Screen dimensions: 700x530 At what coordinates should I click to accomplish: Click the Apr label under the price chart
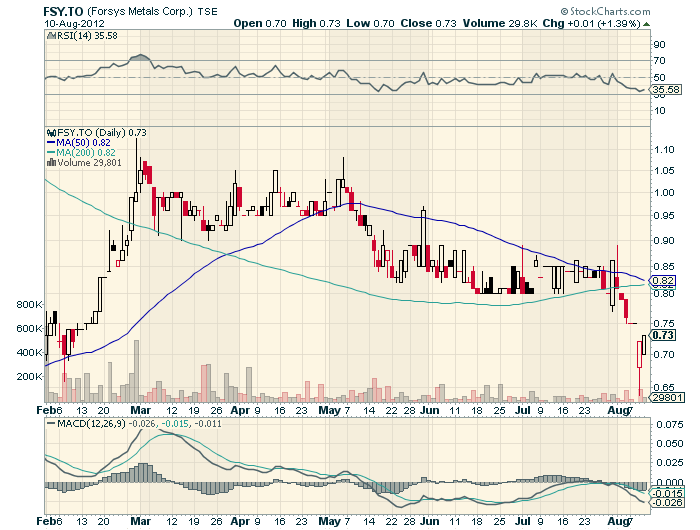point(240,410)
